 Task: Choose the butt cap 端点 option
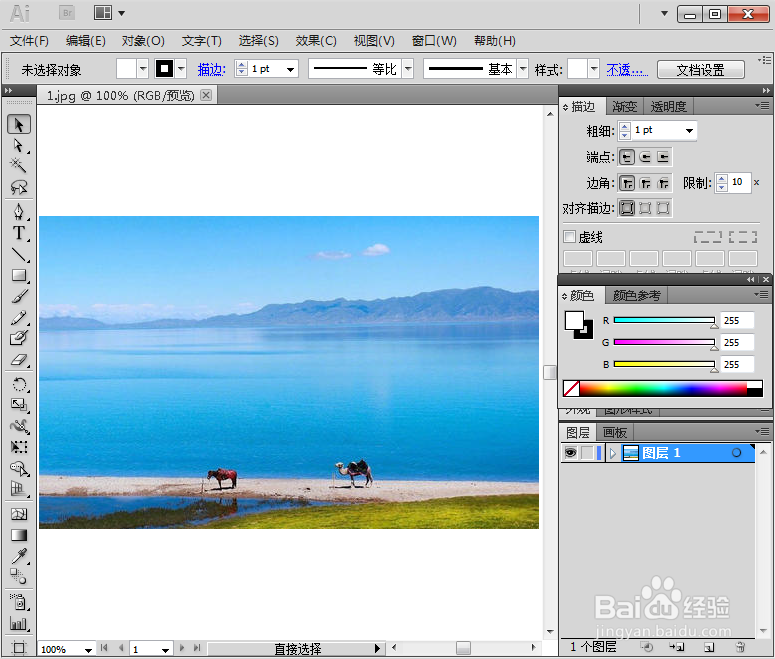click(x=627, y=157)
